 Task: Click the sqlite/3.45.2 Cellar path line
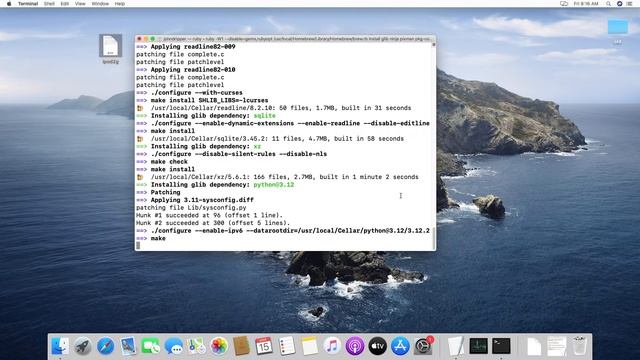pos(270,138)
